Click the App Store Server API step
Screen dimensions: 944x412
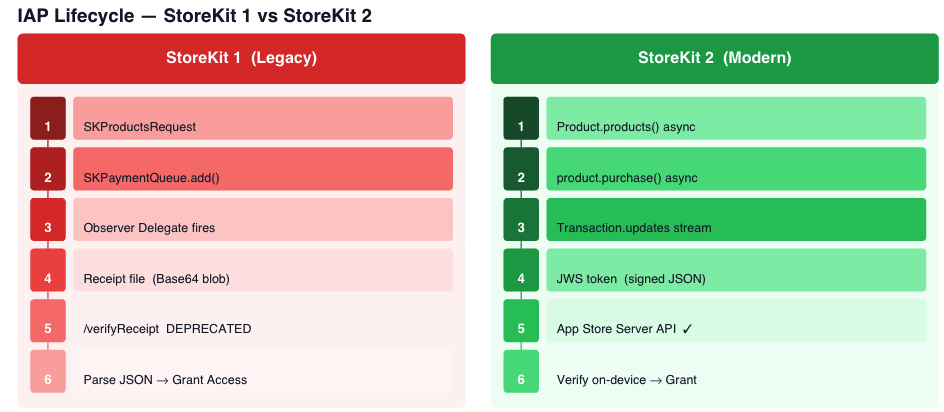coord(736,320)
